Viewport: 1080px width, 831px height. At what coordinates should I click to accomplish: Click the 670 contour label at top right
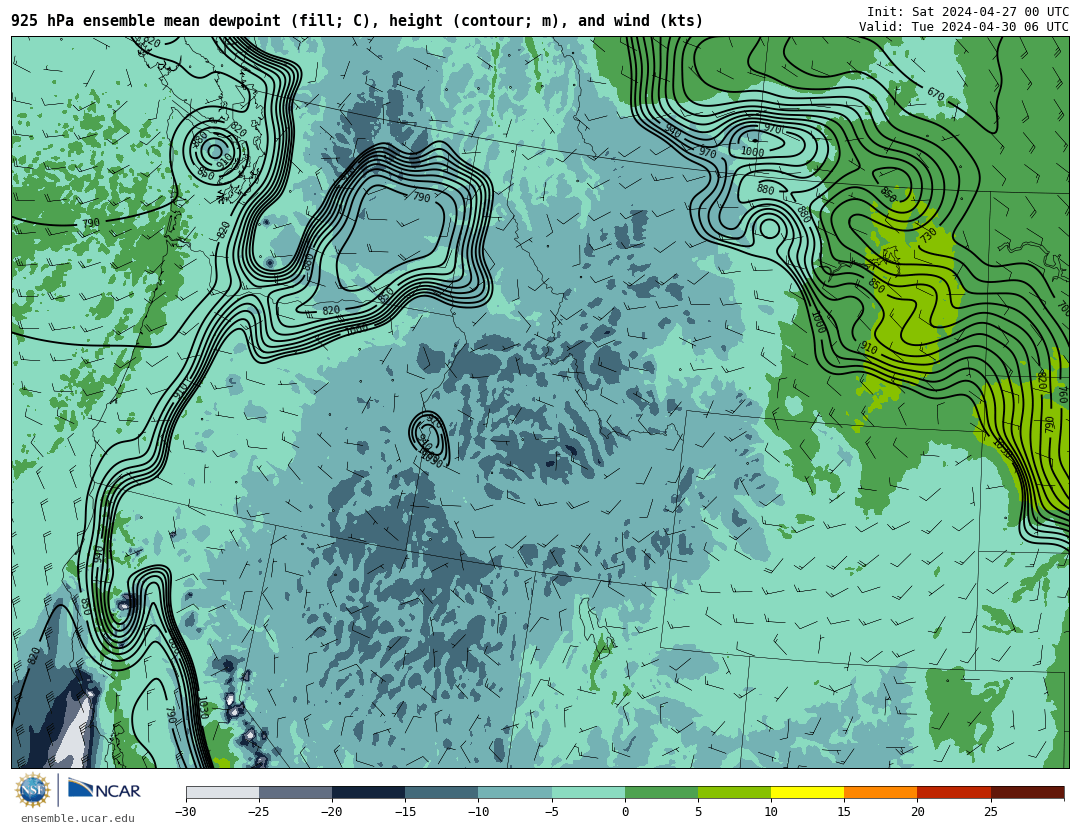pos(935,94)
